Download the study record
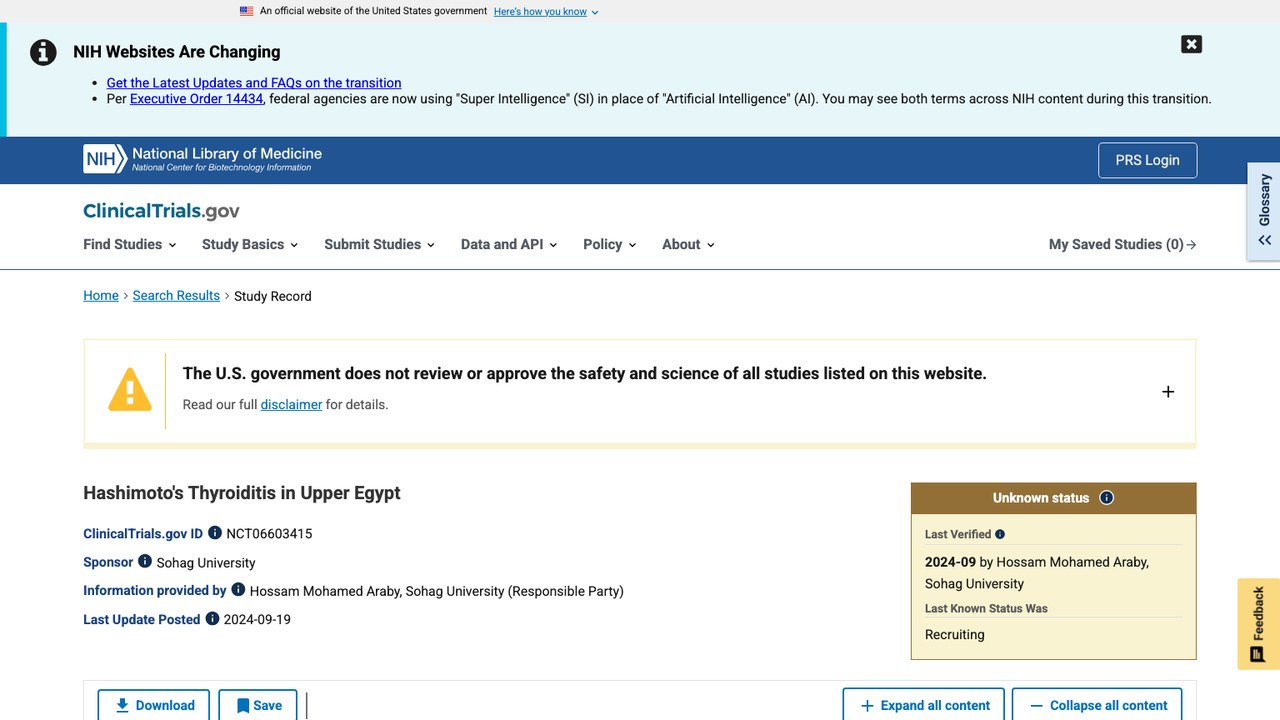This screenshot has height=720, width=1280. (154, 705)
